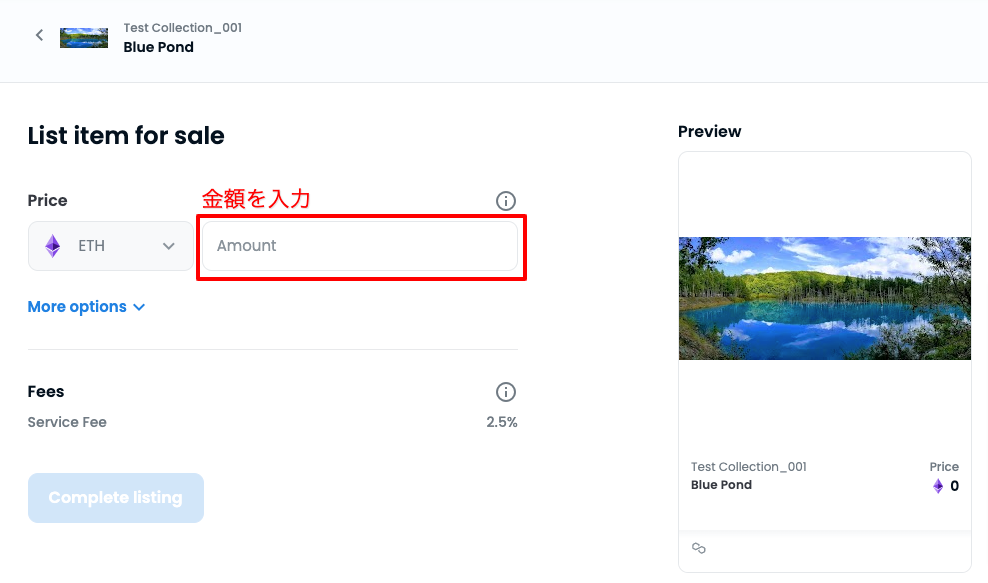
Task: Click the 2.5% service fee value
Action: (x=501, y=422)
